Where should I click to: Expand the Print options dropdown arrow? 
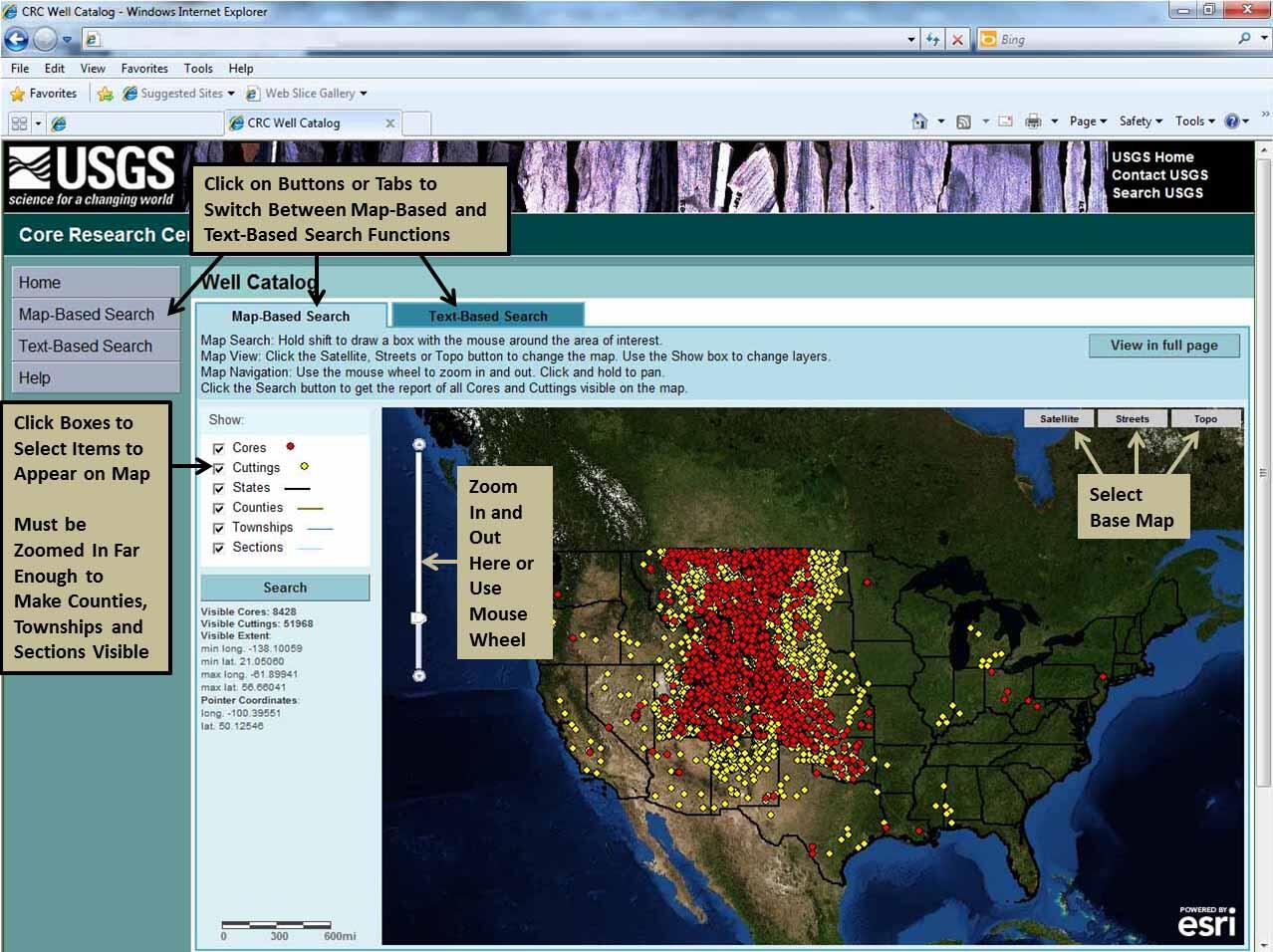pos(1054,121)
